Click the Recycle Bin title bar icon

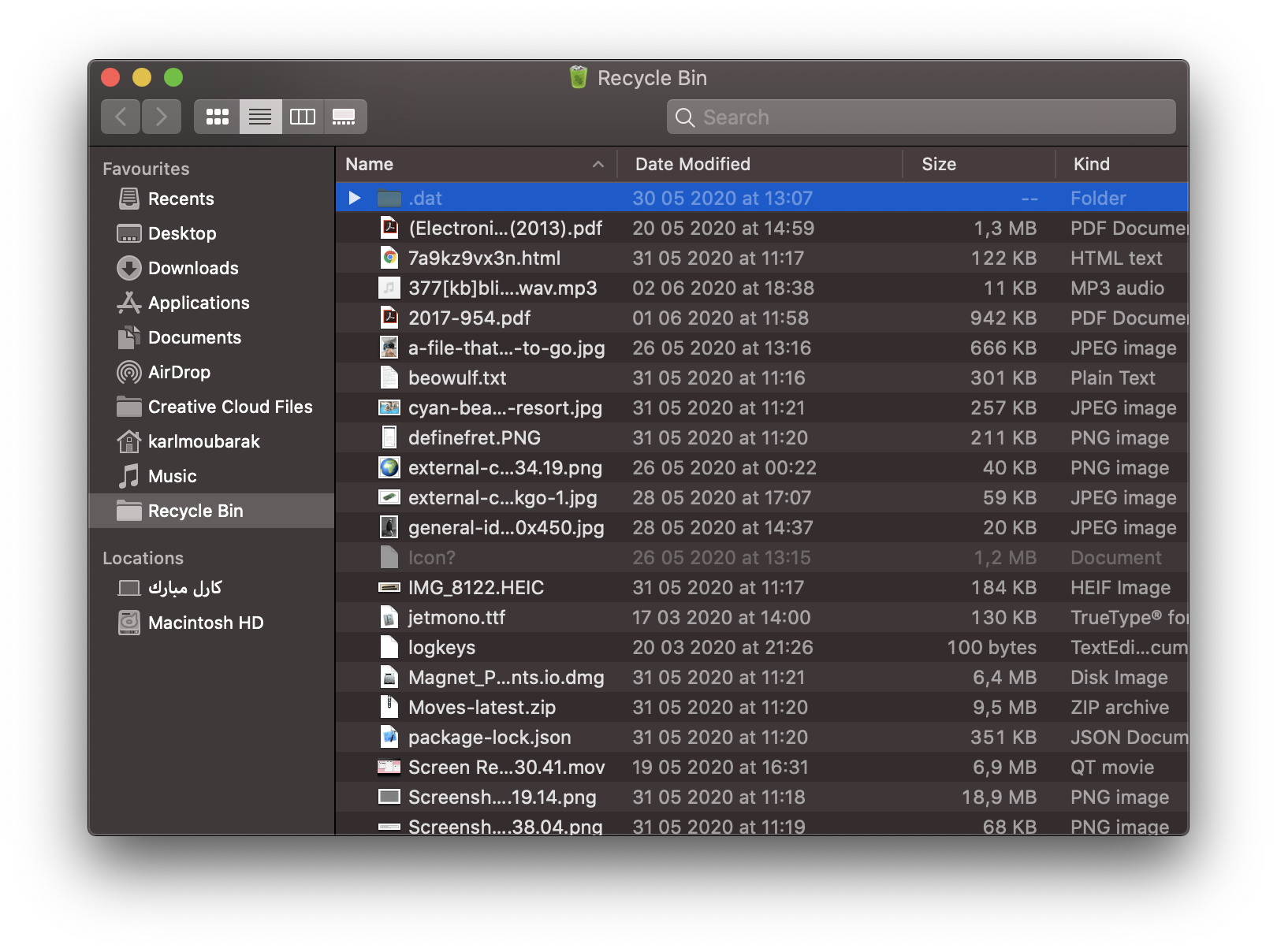click(579, 77)
